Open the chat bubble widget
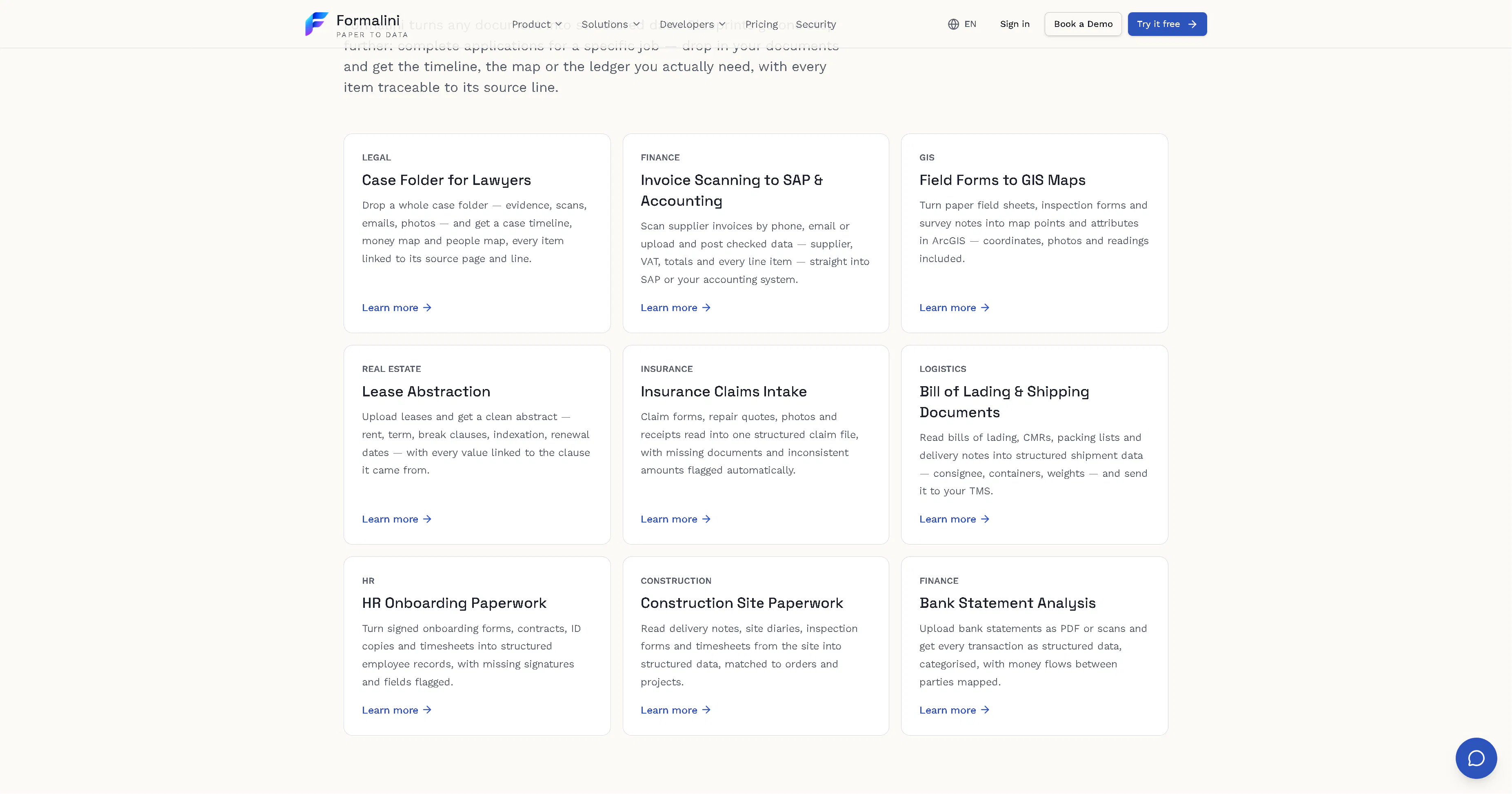This screenshot has width=1512, height=794. pos(1476,758)
